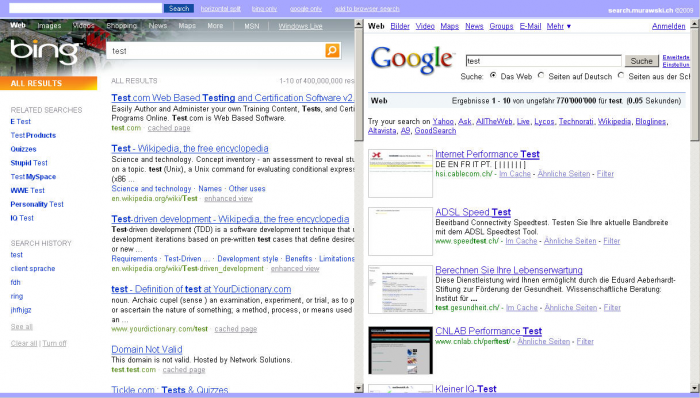
Task: Open the Mehr dropdown in Google
Action: pyautogui.click(x=558, y=26)
